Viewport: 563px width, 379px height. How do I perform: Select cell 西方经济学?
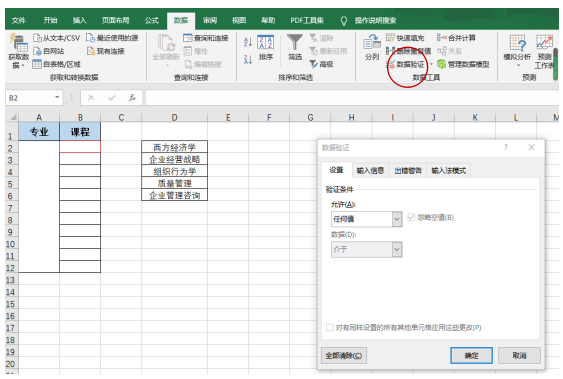[x=174, y=147]
